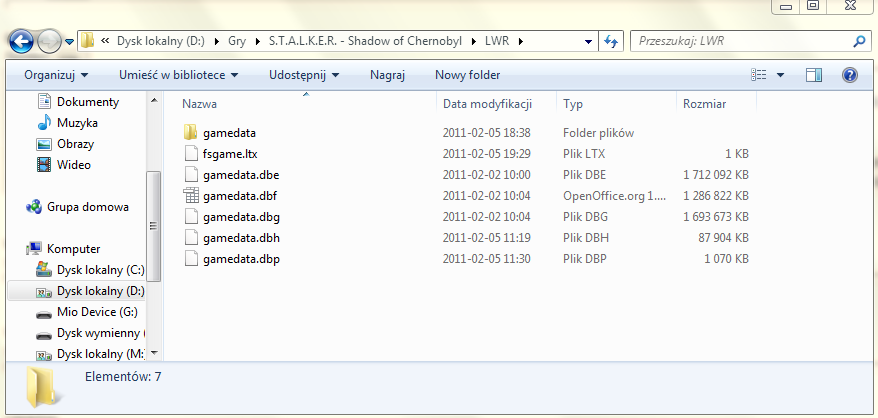Select Komputer in the navigation pane
The image size is (878, 418).
pyautogui.click(x=73, y=249)
